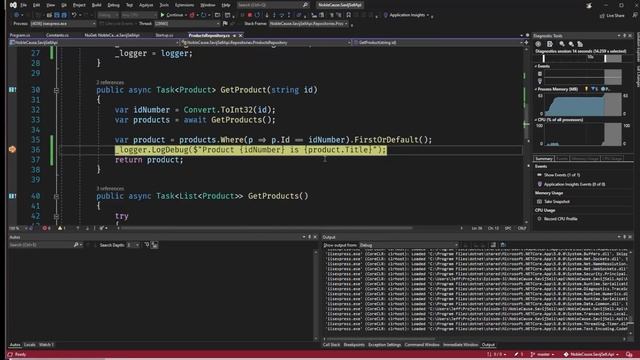Click the Live Share icon
The width and height of the screenshot is (640, 360).
click(x=602, y=16)
